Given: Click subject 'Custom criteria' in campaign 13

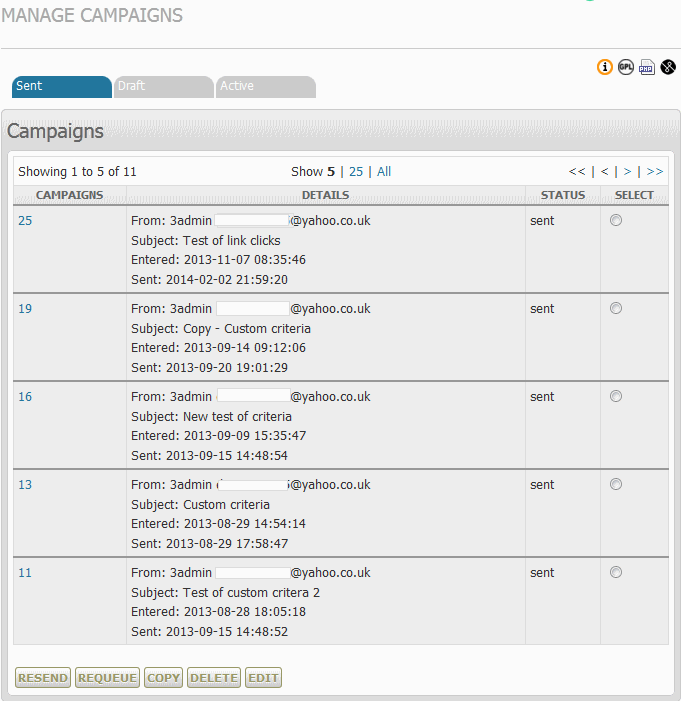Looking at the screenshot, I should pos(226,505).
